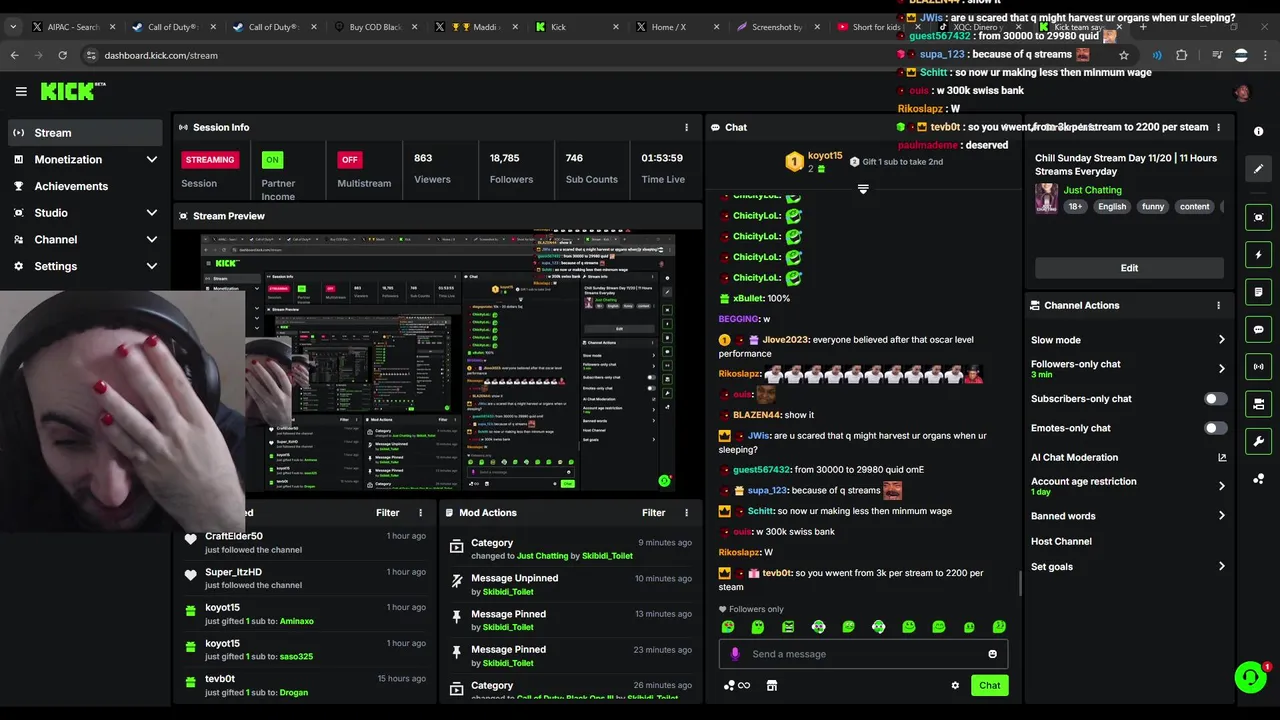Open the hamburger menu beside Kick logo
Viewport: 1280px width, 720px height.
pos(21,91)
